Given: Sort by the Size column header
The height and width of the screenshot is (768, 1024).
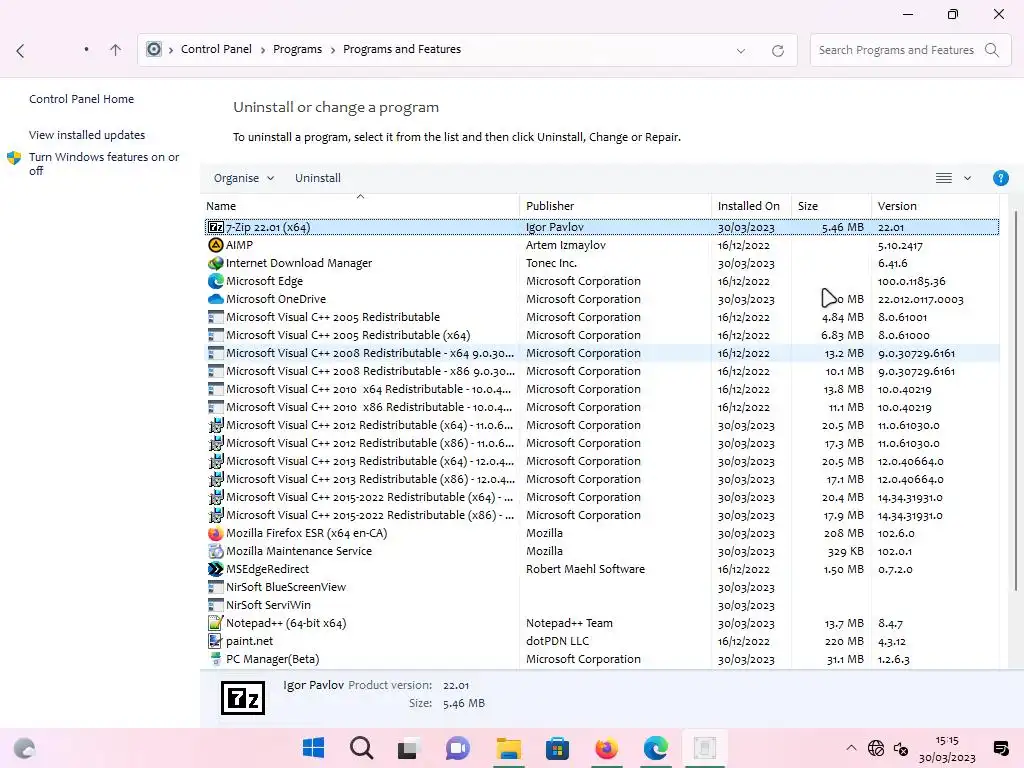Looking at the screenshot, I should click(x=831, y=206).
